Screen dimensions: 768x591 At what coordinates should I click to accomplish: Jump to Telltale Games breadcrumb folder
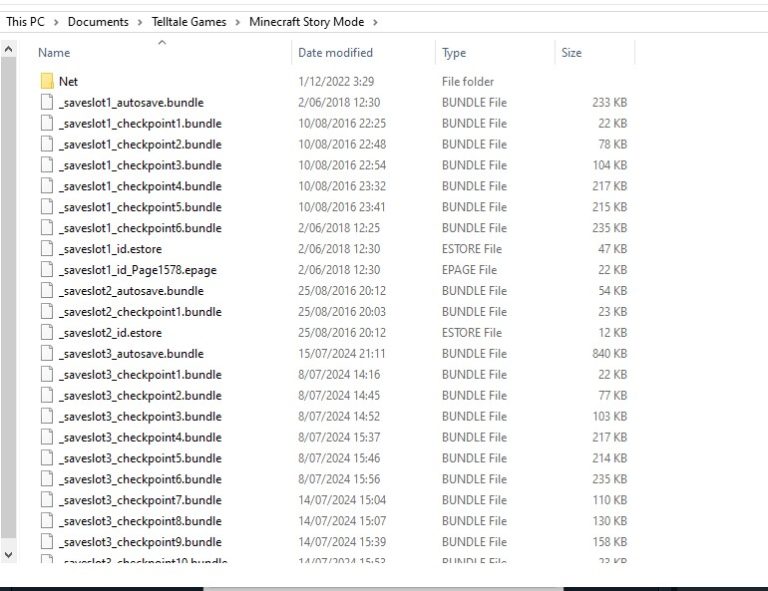pyautogui.click(x=189, y=22)
